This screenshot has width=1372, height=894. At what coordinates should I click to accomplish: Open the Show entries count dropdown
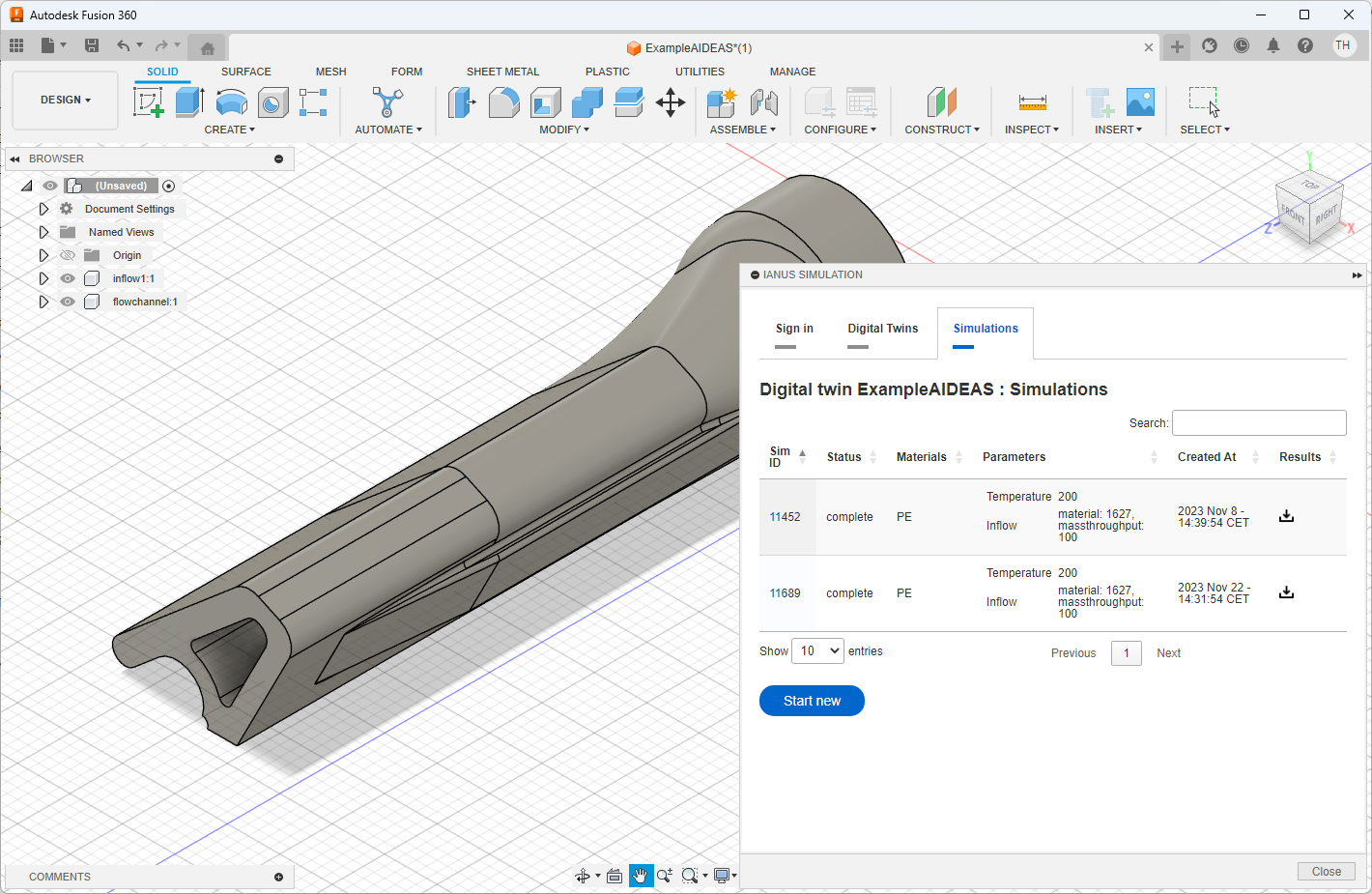point(817,651)
